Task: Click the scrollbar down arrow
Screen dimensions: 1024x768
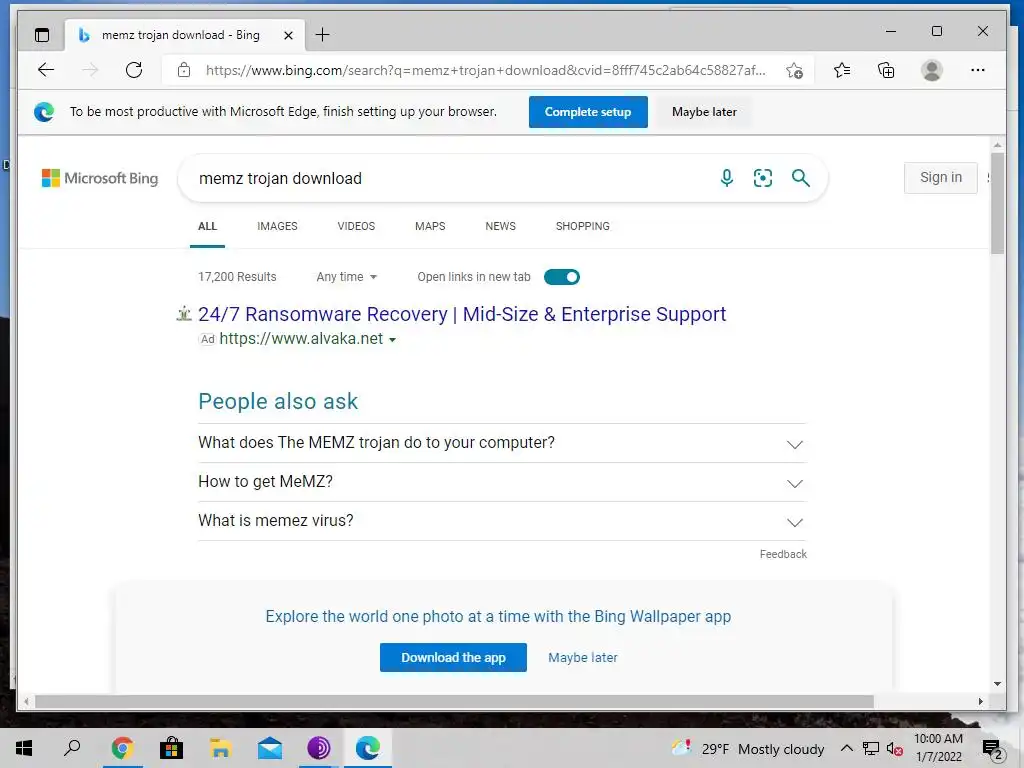Action: click(x=997, y=684)
